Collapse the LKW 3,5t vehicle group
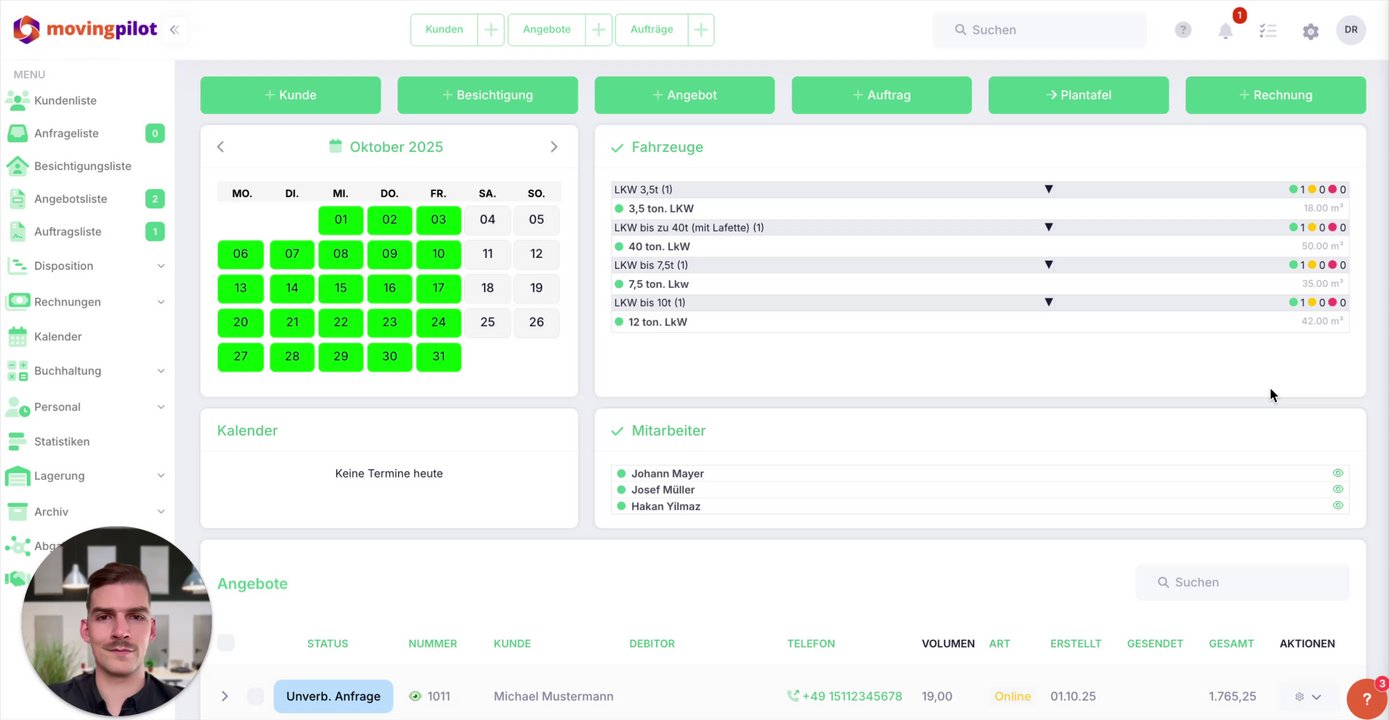 point(1049,189)
